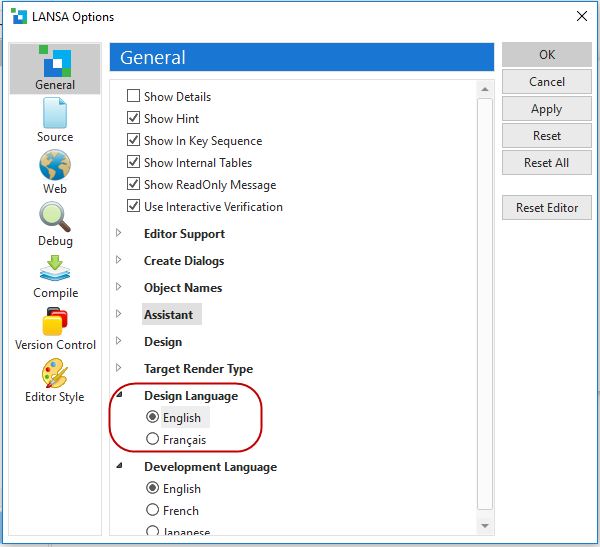Expand the Editor Support section
The height and width of the screenshot is (547, 600).
coord(119,234)
